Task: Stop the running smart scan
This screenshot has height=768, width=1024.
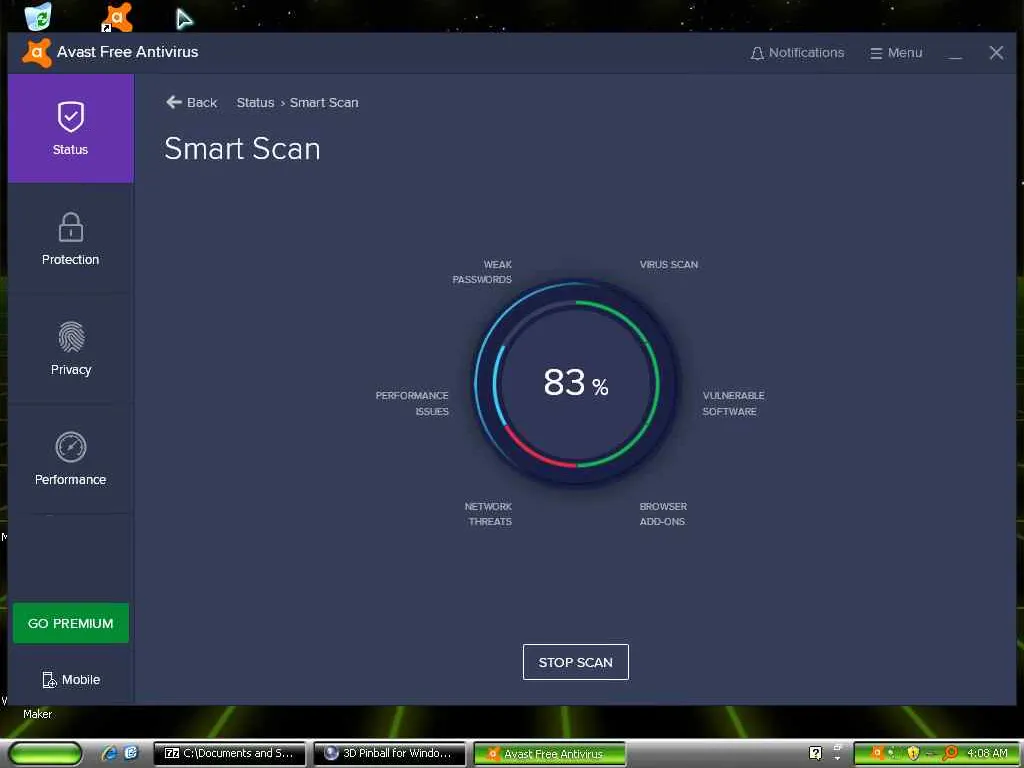Action: pos(575,662)
